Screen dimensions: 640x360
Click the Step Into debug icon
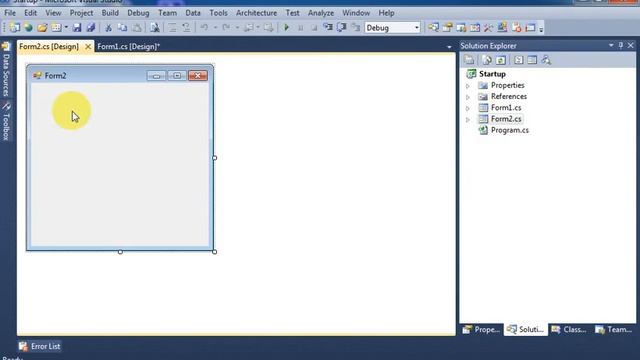328,28
